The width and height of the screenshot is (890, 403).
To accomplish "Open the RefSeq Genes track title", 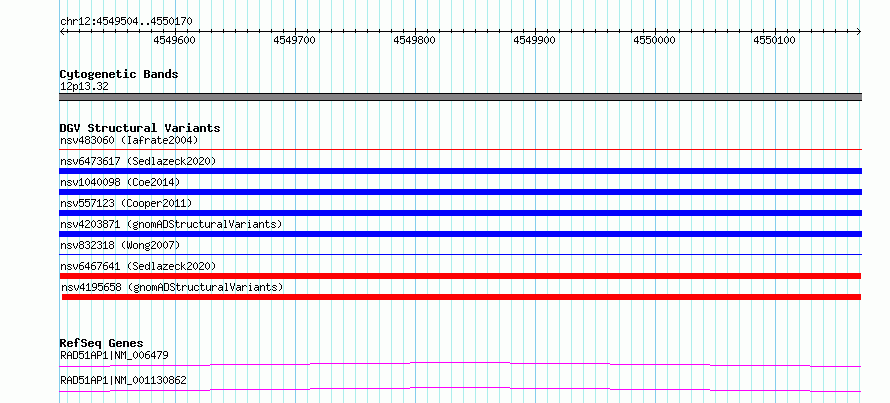I will coord(102,343).
